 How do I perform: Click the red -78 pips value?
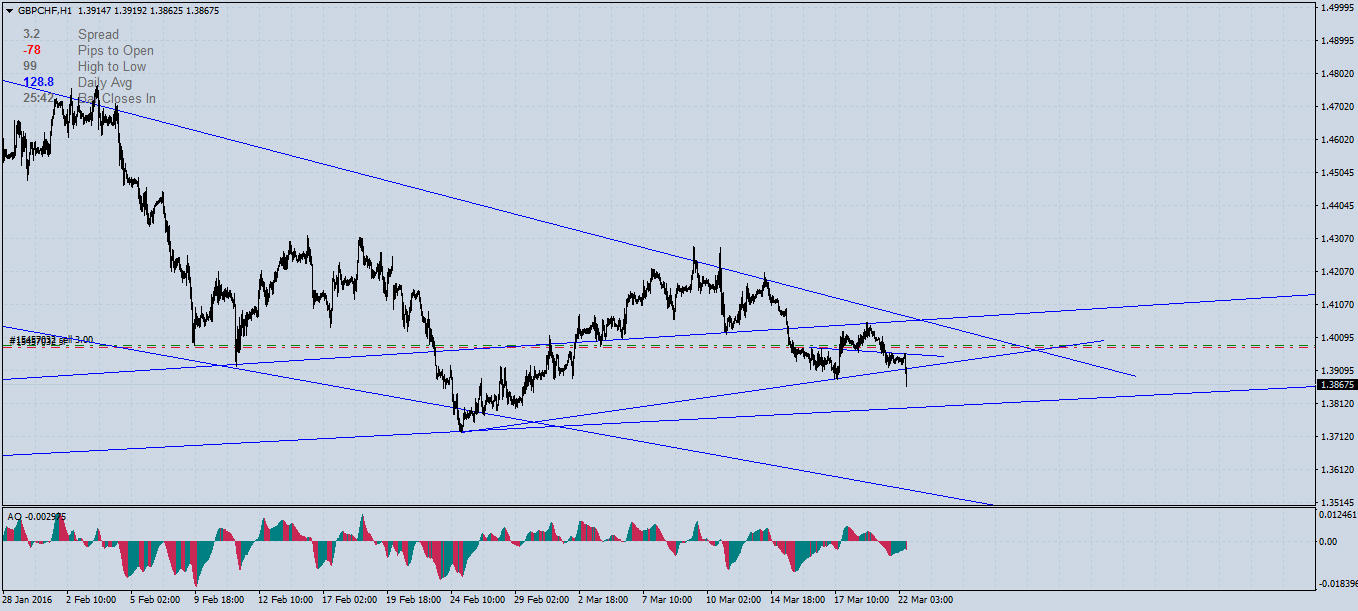pyautogui.click(x=32, y=51)
